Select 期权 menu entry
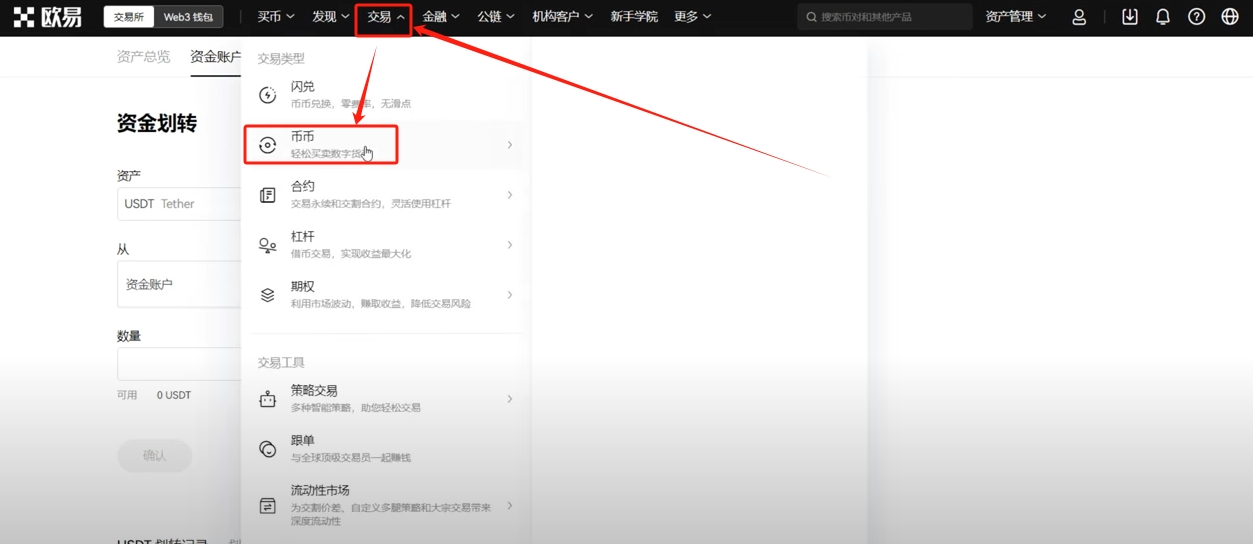Screen dimensions: 1253x544 [x=385, y=295]
